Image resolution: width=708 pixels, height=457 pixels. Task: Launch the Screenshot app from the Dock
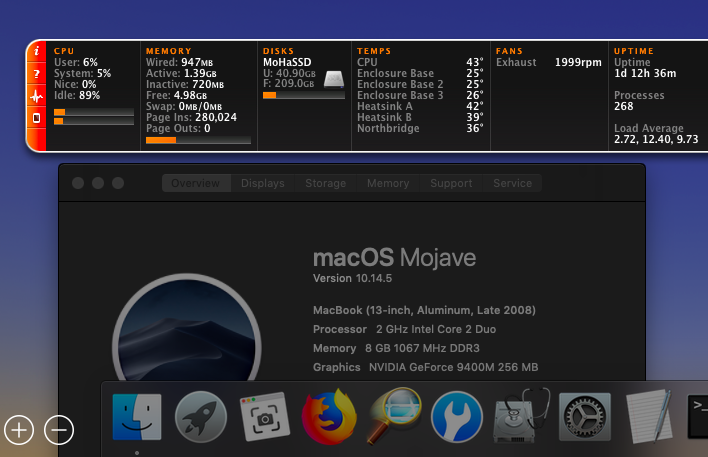click(265, 417)
